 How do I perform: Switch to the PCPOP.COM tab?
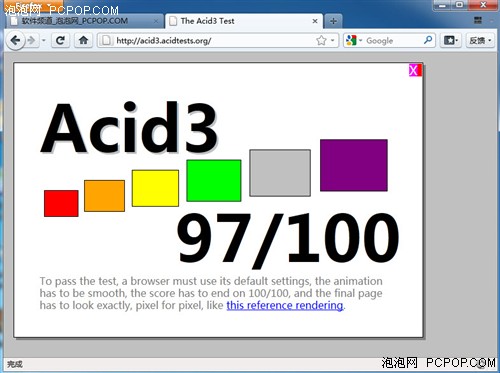coord(85,21)
